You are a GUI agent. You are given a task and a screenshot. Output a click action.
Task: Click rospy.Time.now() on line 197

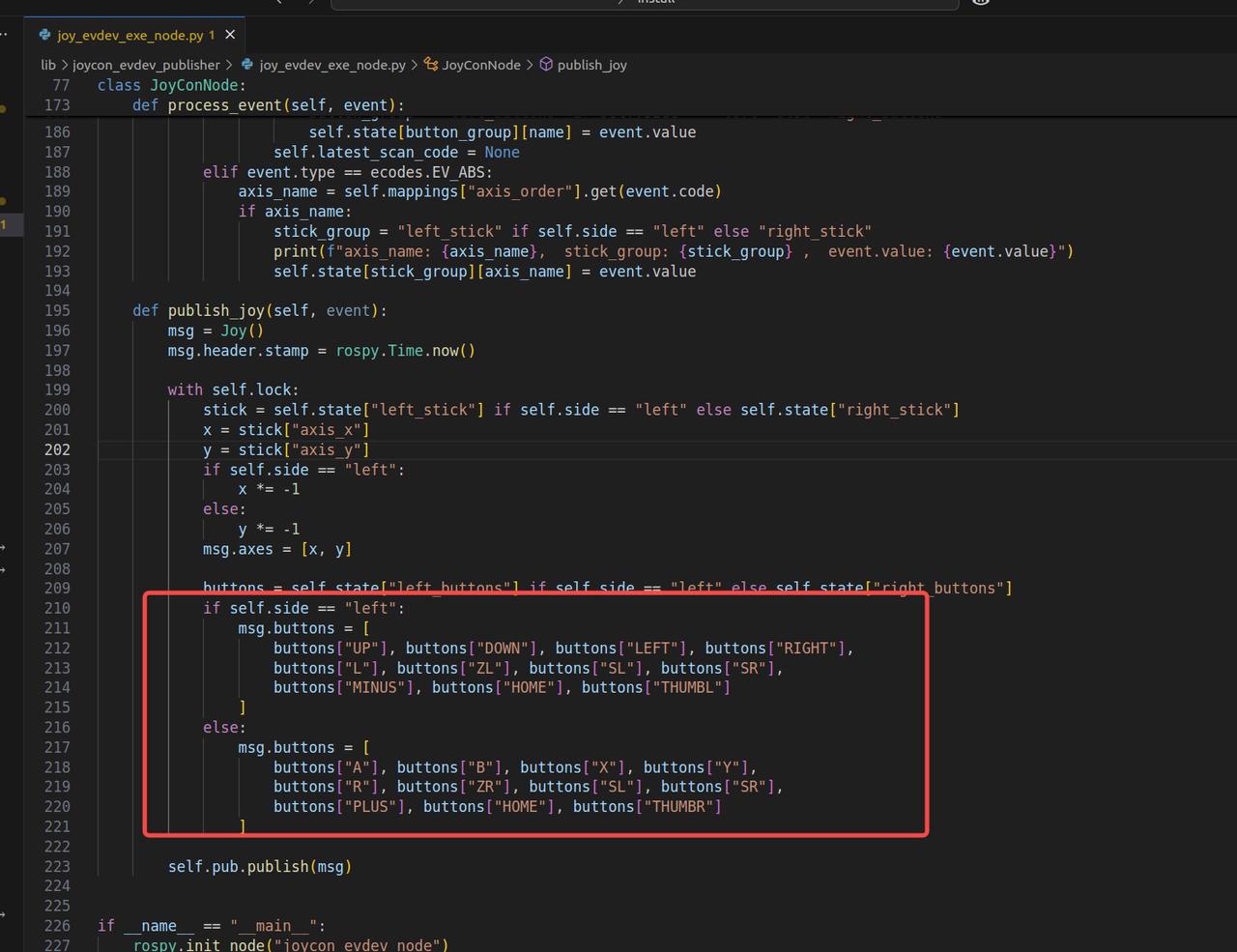405,351
